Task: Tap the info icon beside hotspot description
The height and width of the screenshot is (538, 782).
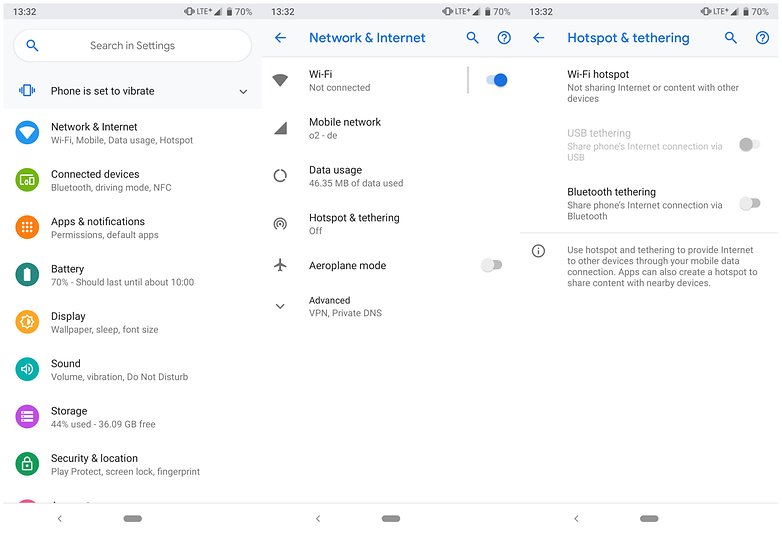Action: click(x=538, y=251)
